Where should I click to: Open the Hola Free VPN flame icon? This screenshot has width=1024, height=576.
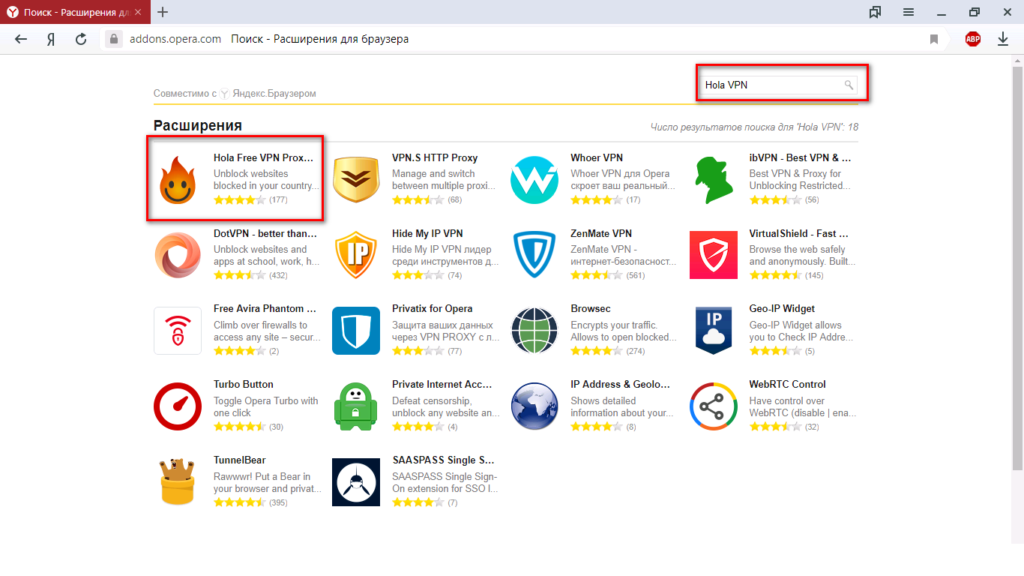(x=178, y=180)
